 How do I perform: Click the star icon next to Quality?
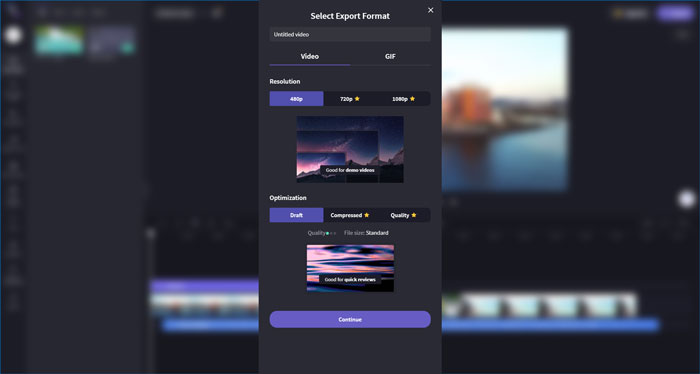tap(413, 215)
